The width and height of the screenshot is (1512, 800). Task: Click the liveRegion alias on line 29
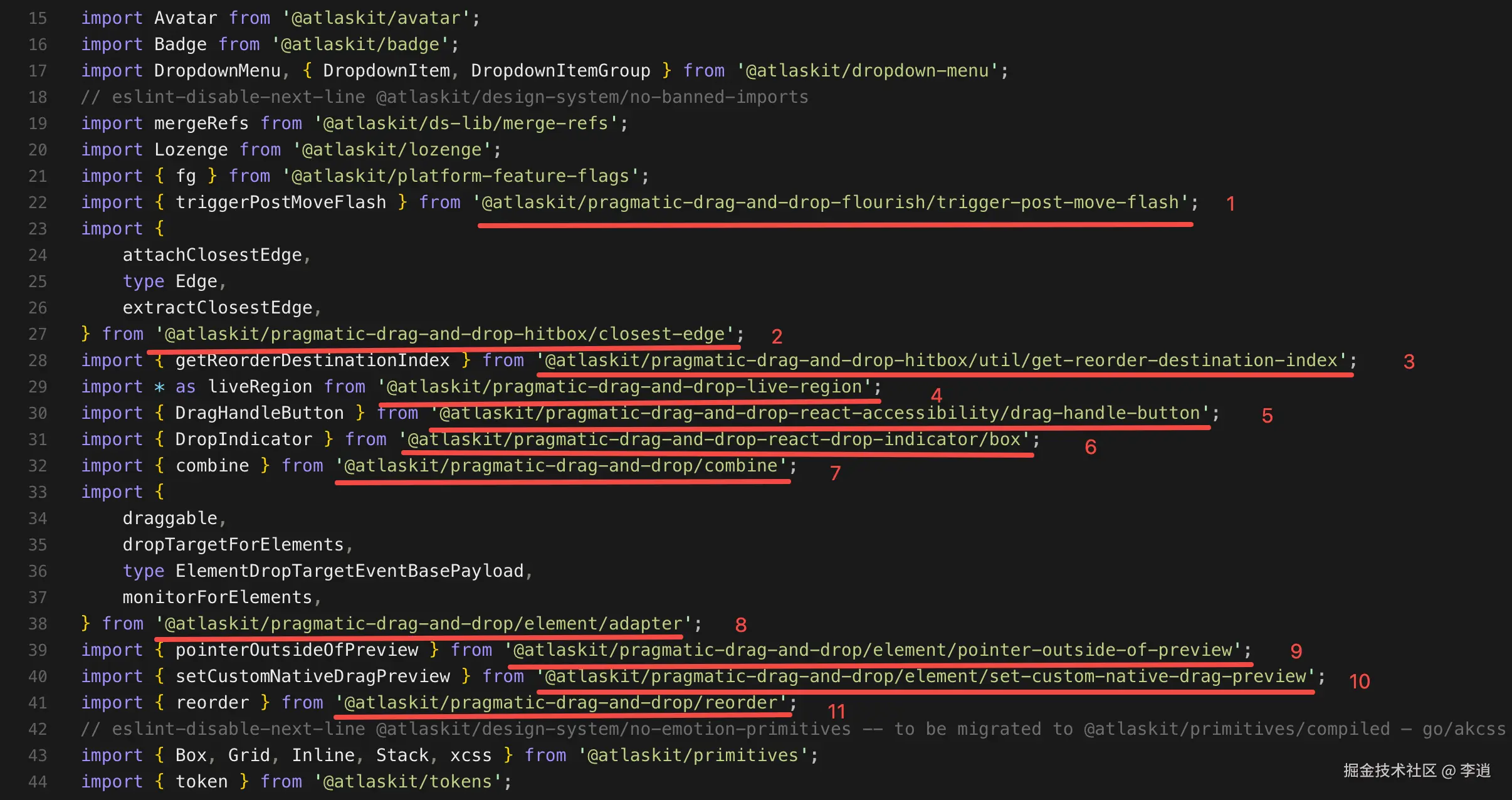(x=260, y=387)
